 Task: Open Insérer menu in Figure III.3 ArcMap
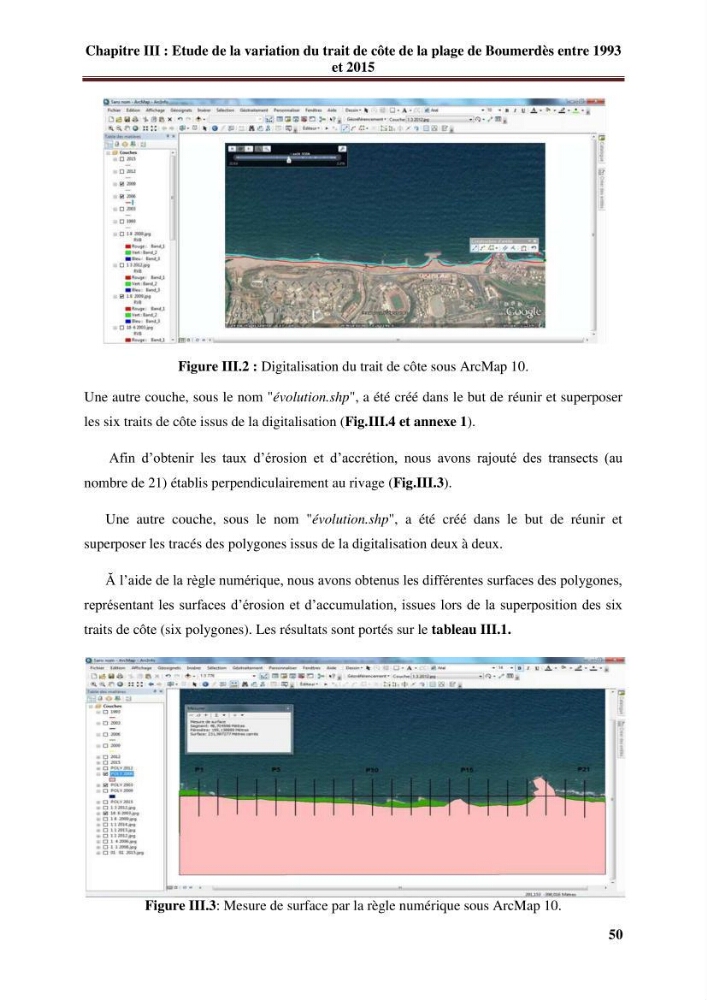click(x=194, y=668)
